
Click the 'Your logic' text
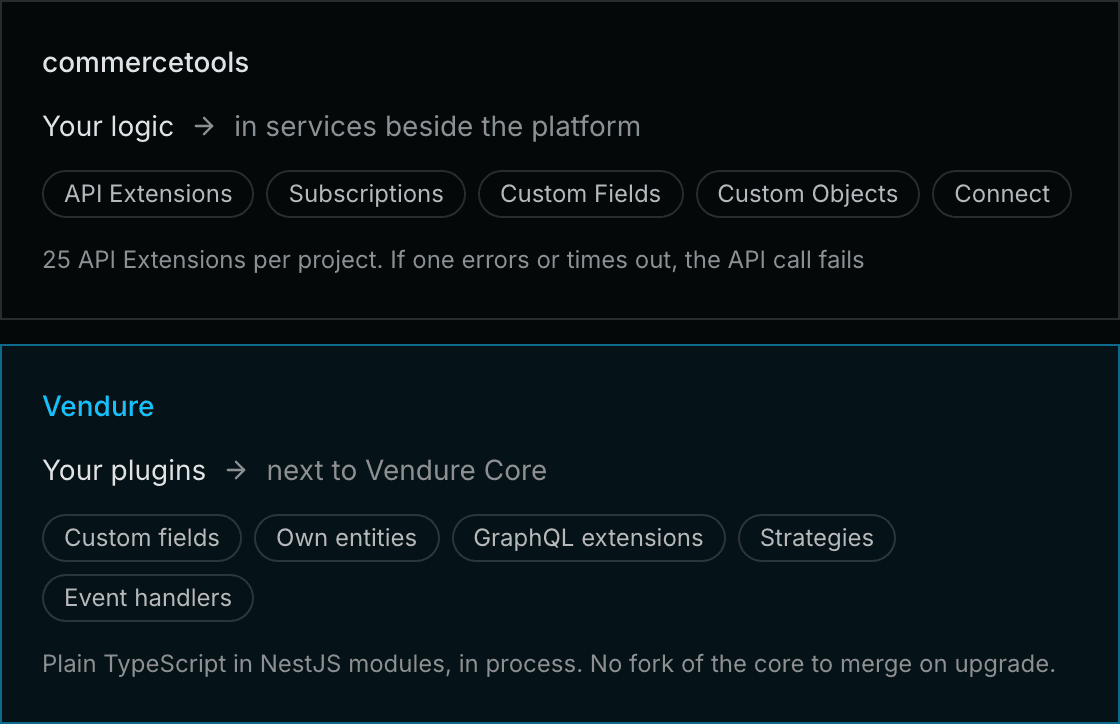[x=108, y=127]
